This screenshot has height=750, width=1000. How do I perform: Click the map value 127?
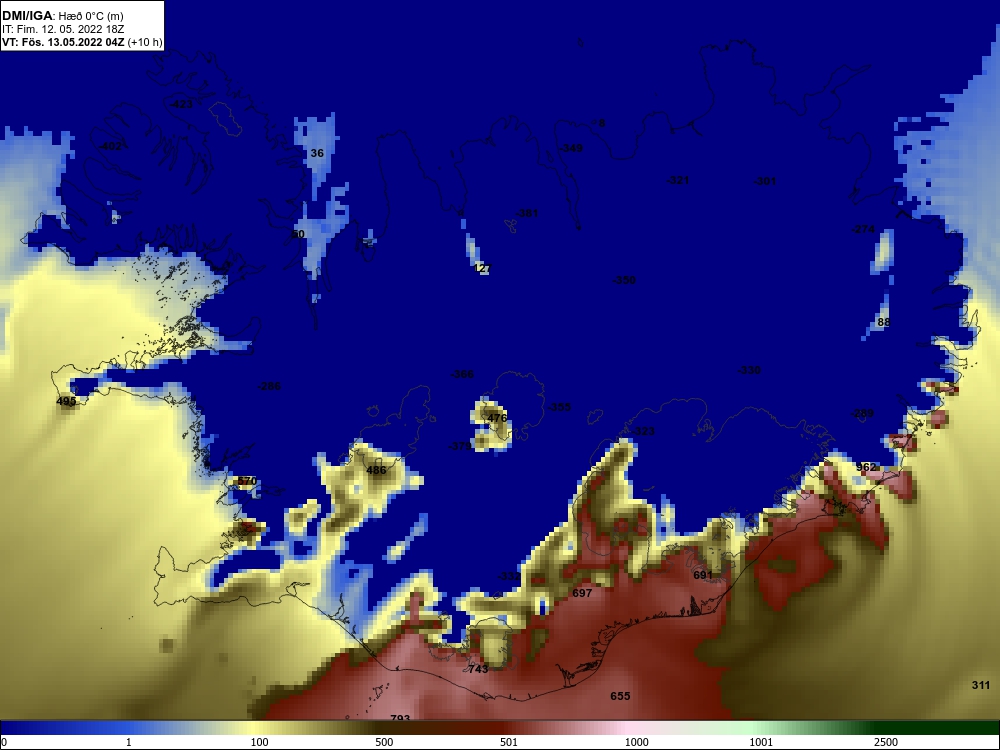(x=483, y=268)
